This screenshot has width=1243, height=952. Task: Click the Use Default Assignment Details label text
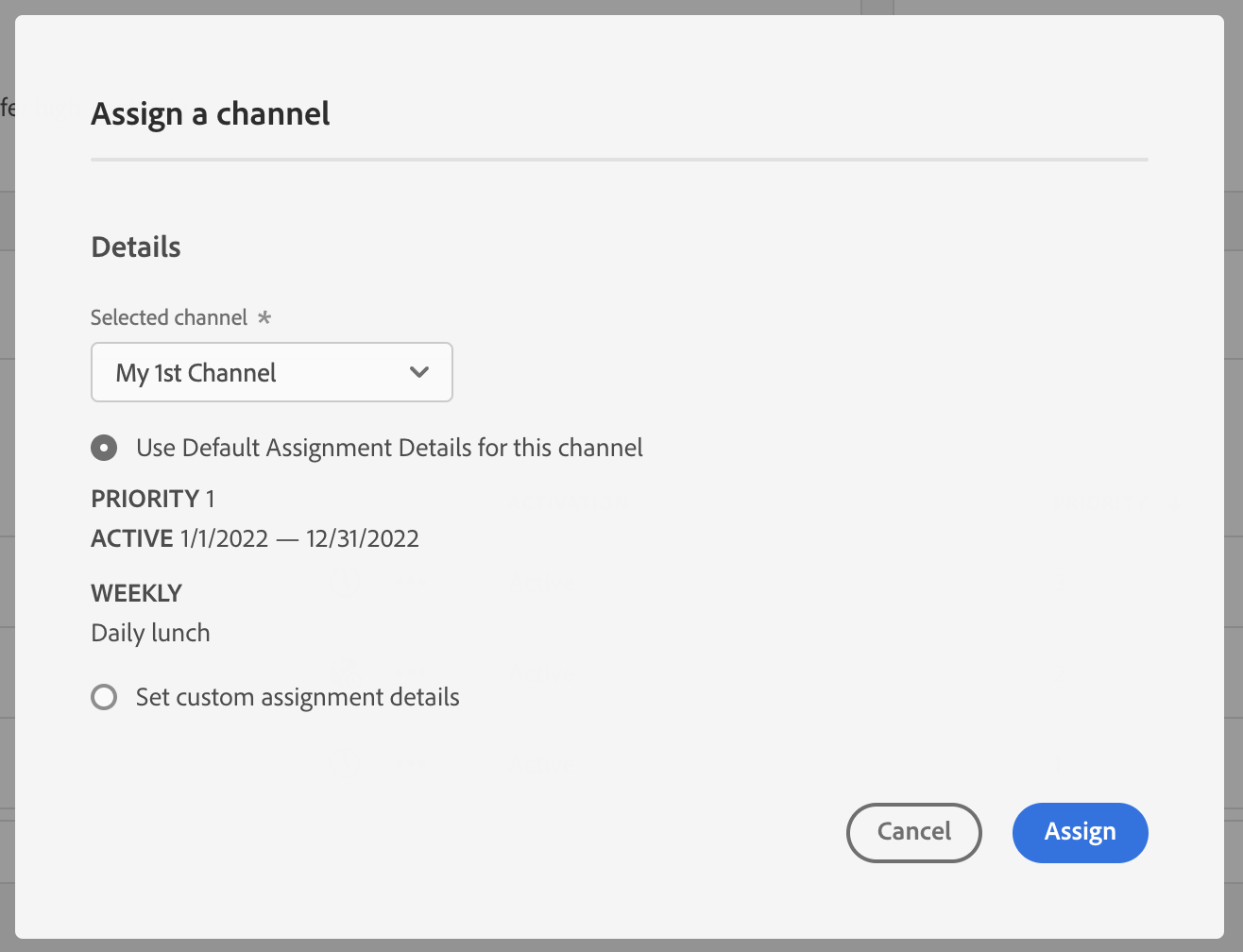389,448
